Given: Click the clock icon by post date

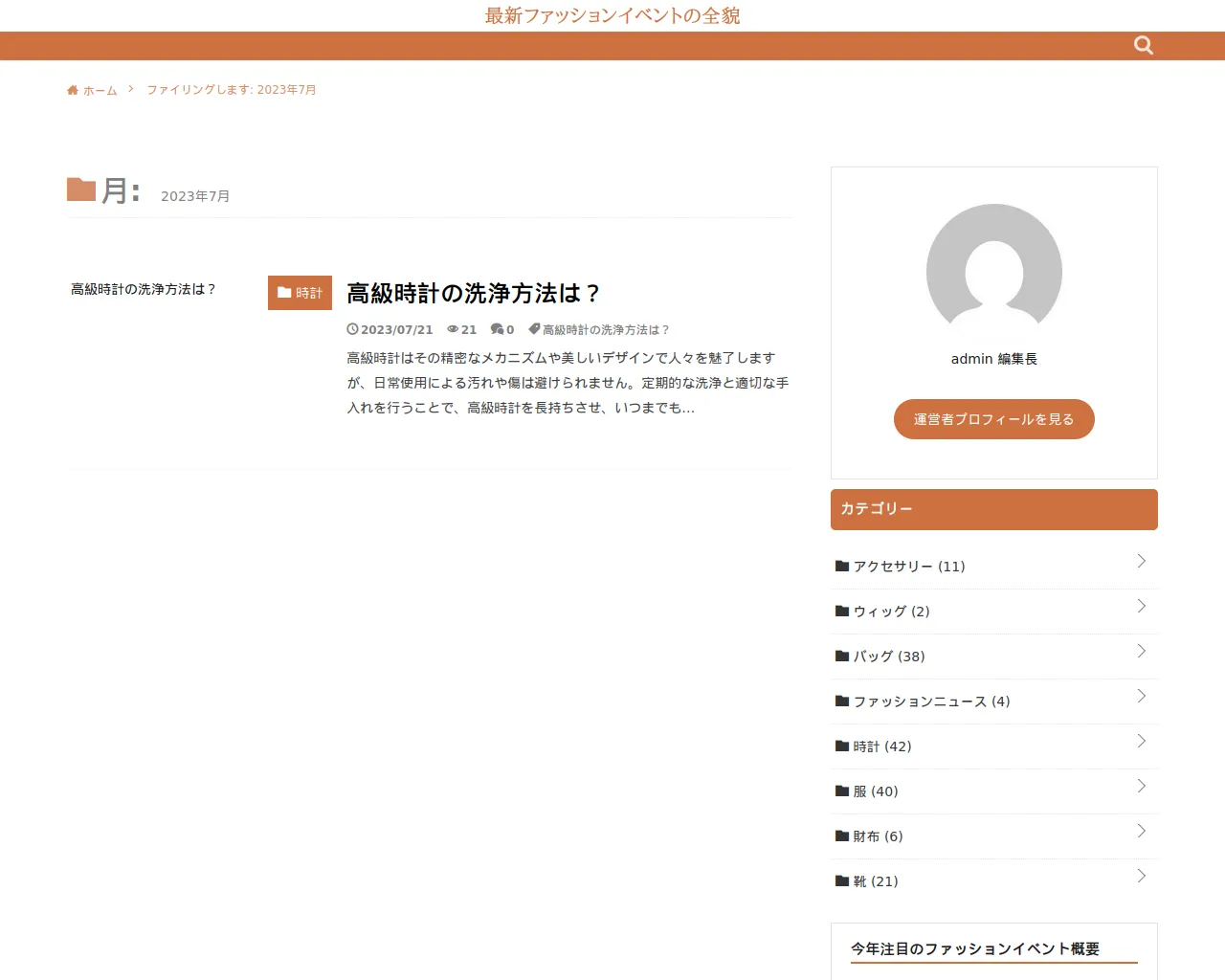Looking at the screenshot, I should coord(352,329).
